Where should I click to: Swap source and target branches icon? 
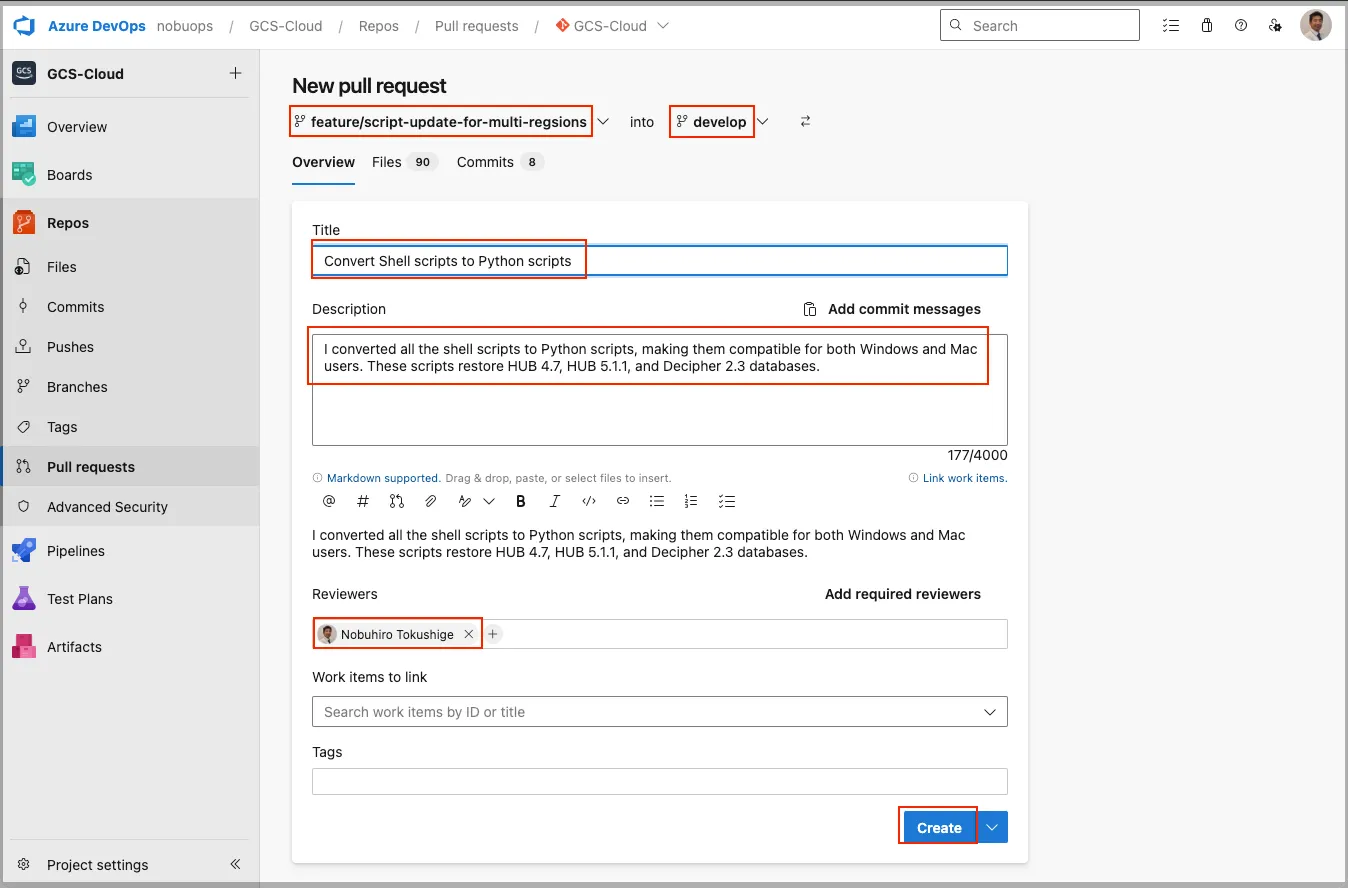coord(805,121)
